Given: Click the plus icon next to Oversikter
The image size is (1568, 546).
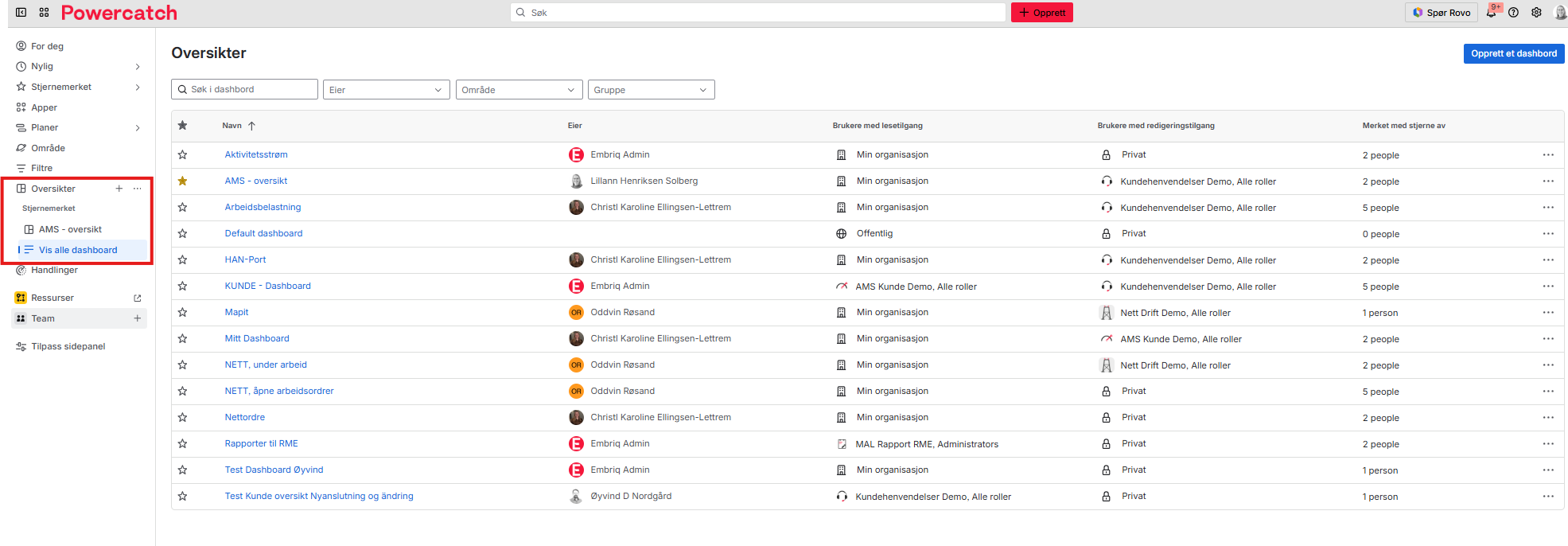Looking at the screenshot, I should pos(119,189).
